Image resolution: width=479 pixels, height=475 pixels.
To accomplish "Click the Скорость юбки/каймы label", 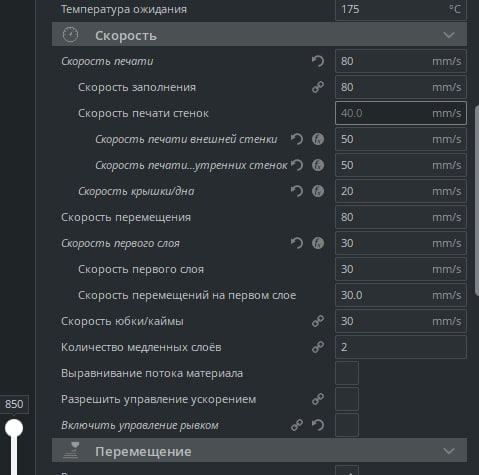I will (122, 322).
